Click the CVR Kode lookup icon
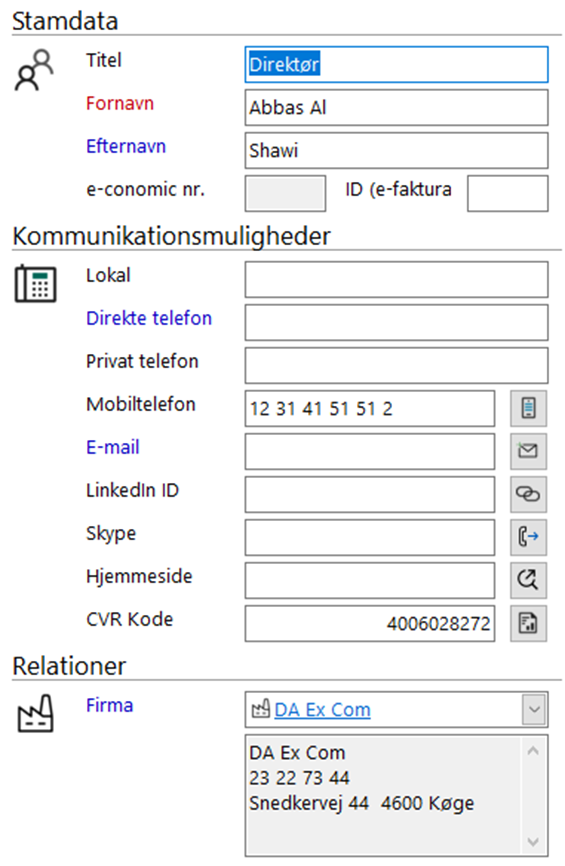Screen dimensions: 565x866 [528, 623]
